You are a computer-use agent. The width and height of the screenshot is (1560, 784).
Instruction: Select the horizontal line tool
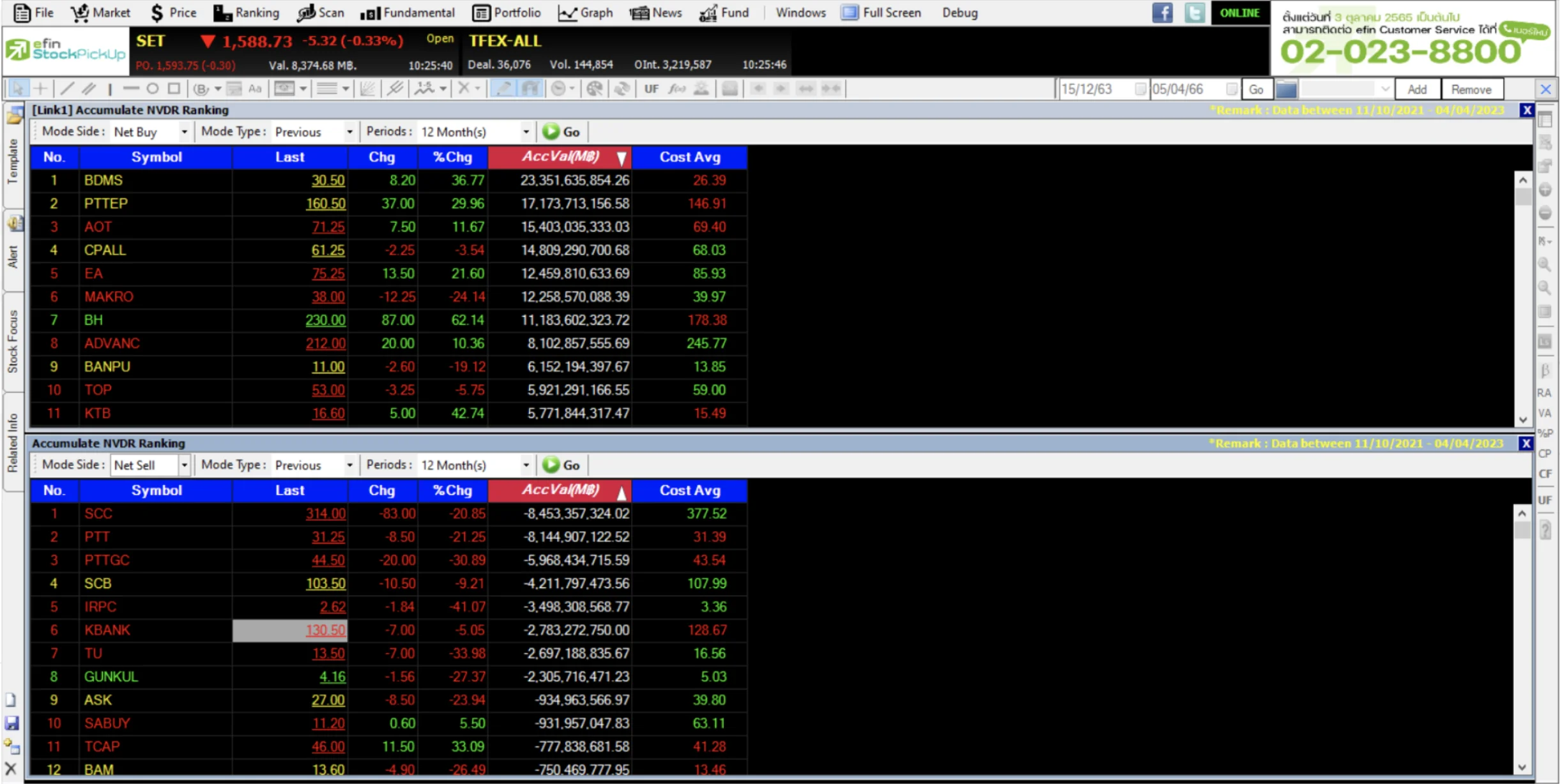131,89
